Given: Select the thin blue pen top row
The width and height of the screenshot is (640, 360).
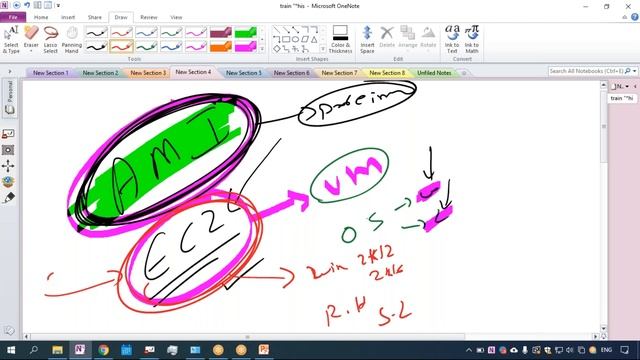Looking at the screenshot, I should pos(146,32).
